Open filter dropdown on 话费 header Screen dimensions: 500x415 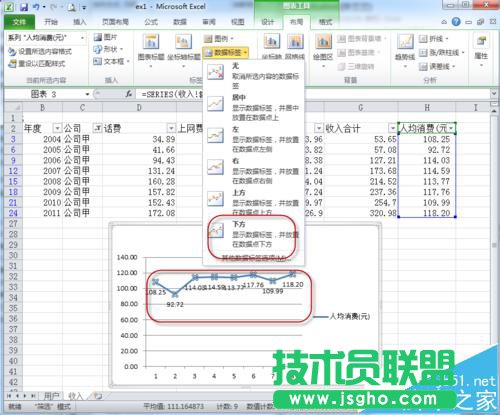click(x=171, y=128)
